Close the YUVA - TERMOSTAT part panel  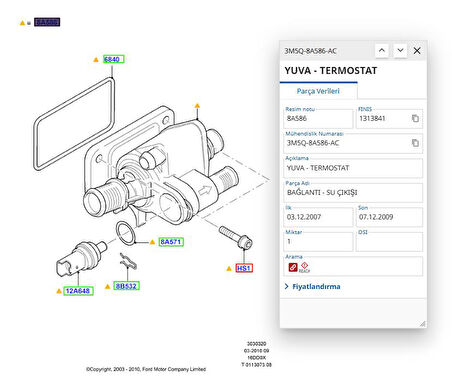click(417, 51)
